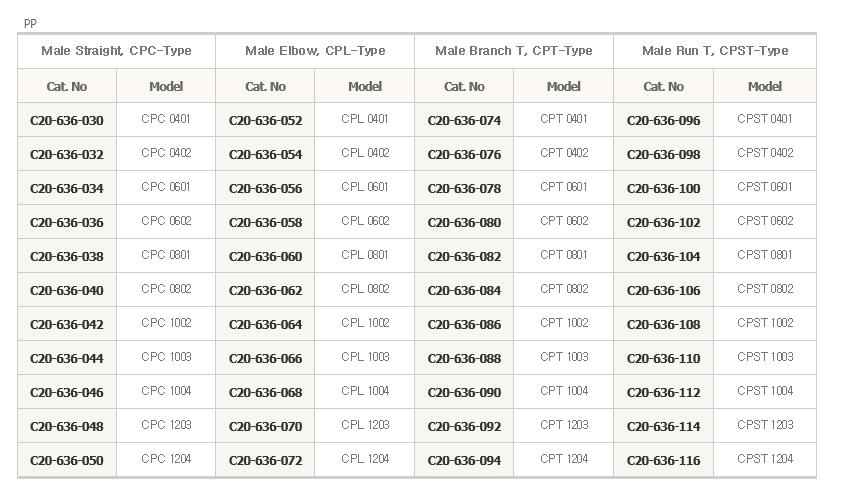Click the Male Run T, CPST-Type header
Image resolution: width=842 pixels, height=483 pixels.
click(715, 51)
